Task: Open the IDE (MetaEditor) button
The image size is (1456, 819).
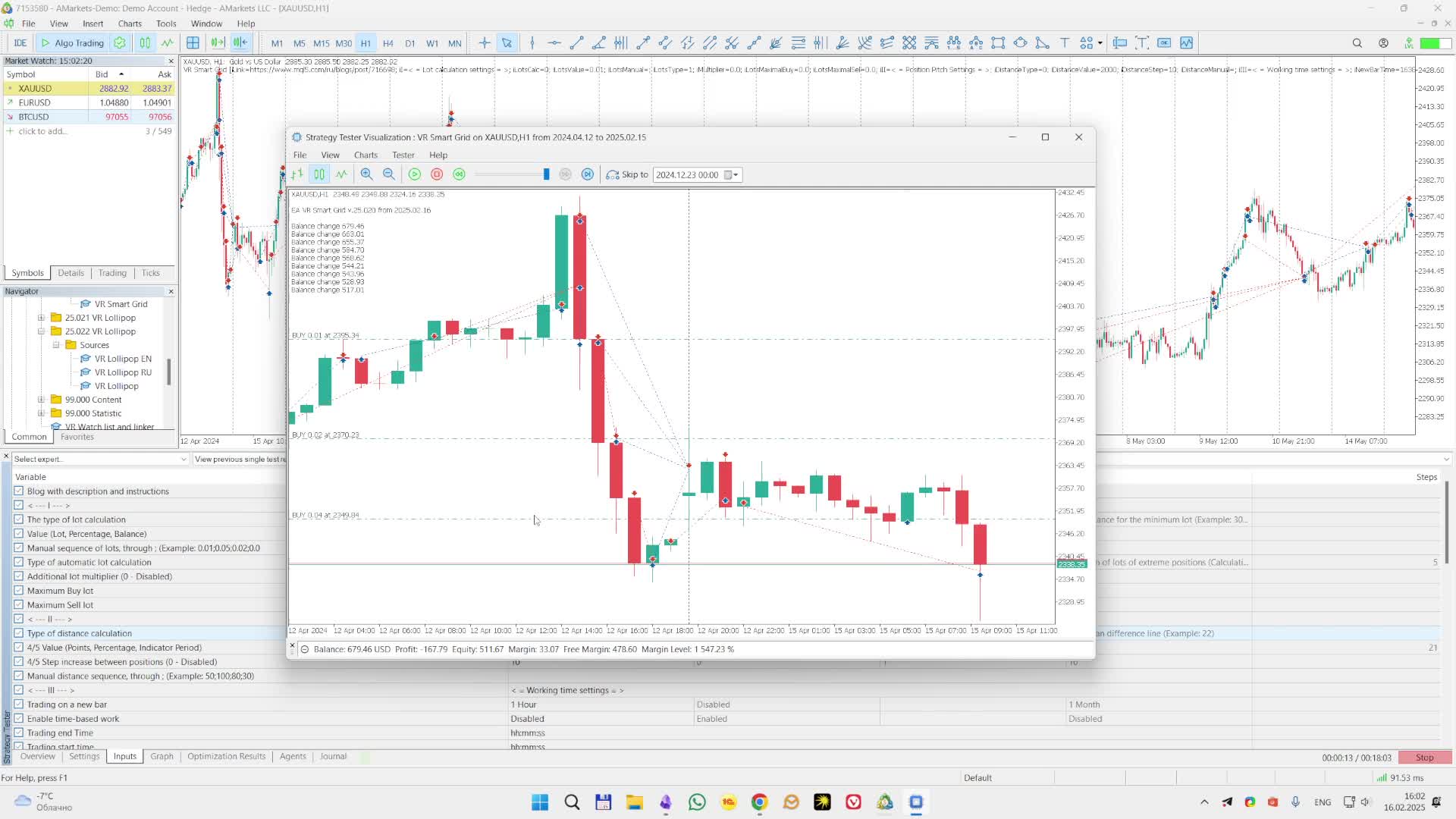Action: pyautogui.click(x=20, y=43)
